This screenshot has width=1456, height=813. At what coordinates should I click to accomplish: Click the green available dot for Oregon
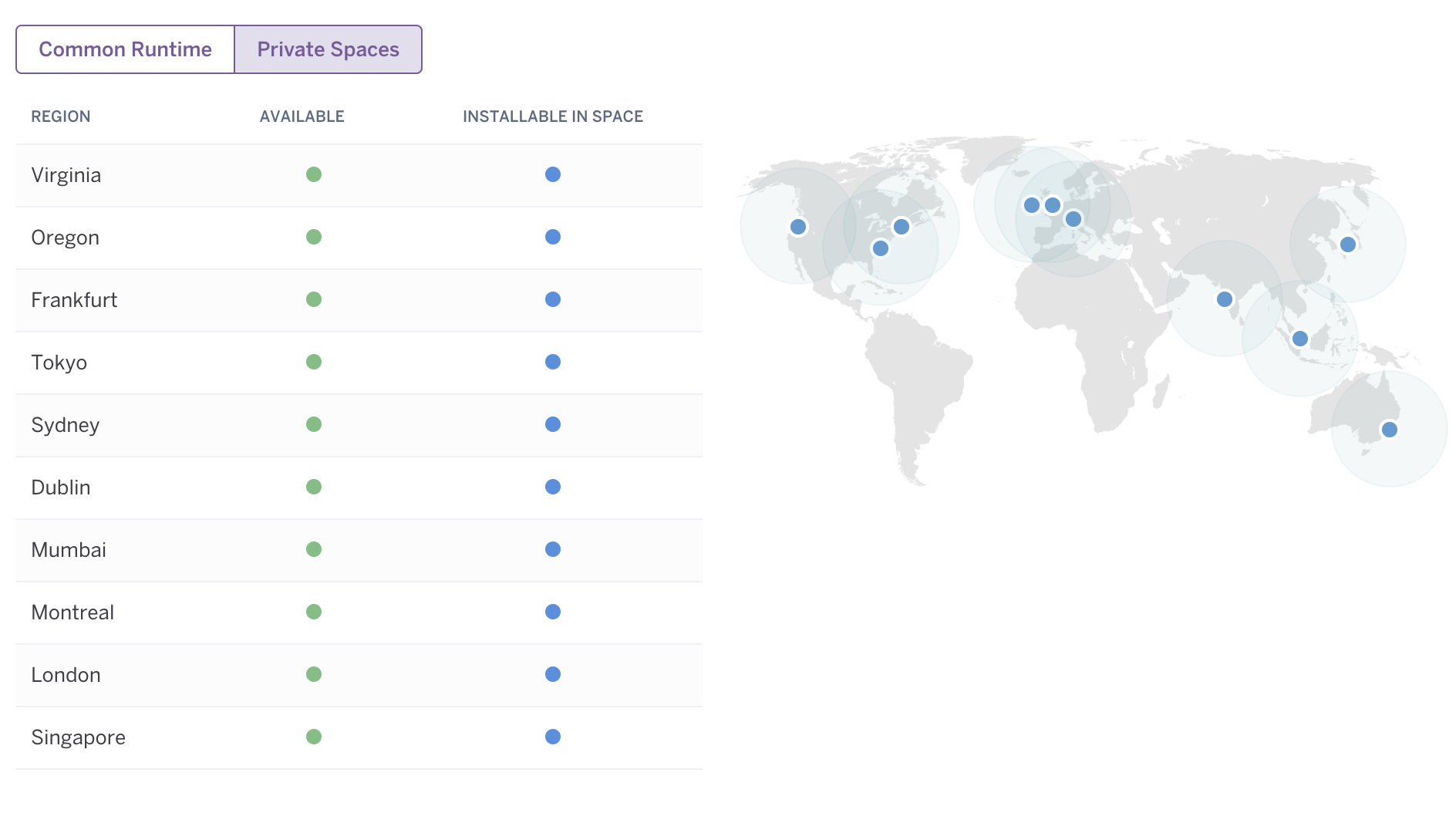point(314,237)
